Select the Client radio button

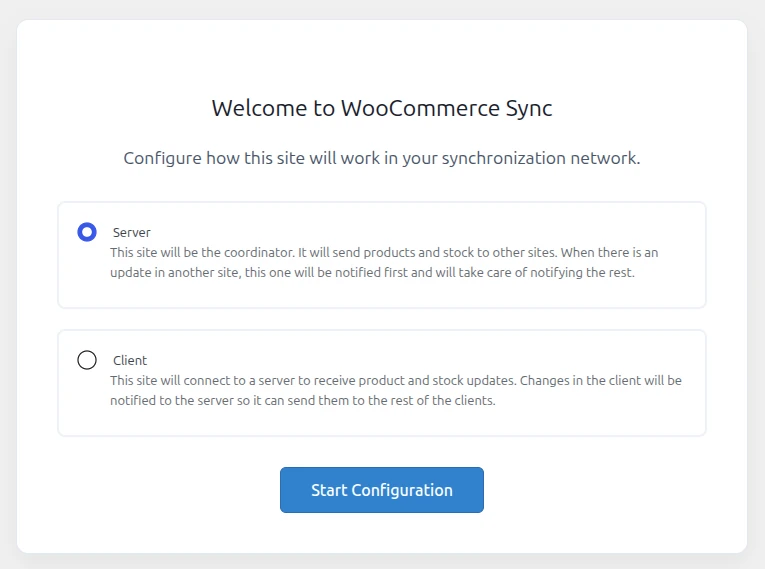point(87,360)
